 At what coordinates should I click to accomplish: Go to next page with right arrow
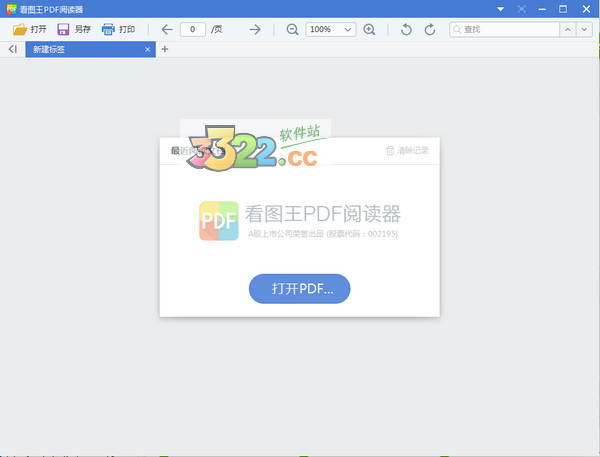[x=255, y=29]
